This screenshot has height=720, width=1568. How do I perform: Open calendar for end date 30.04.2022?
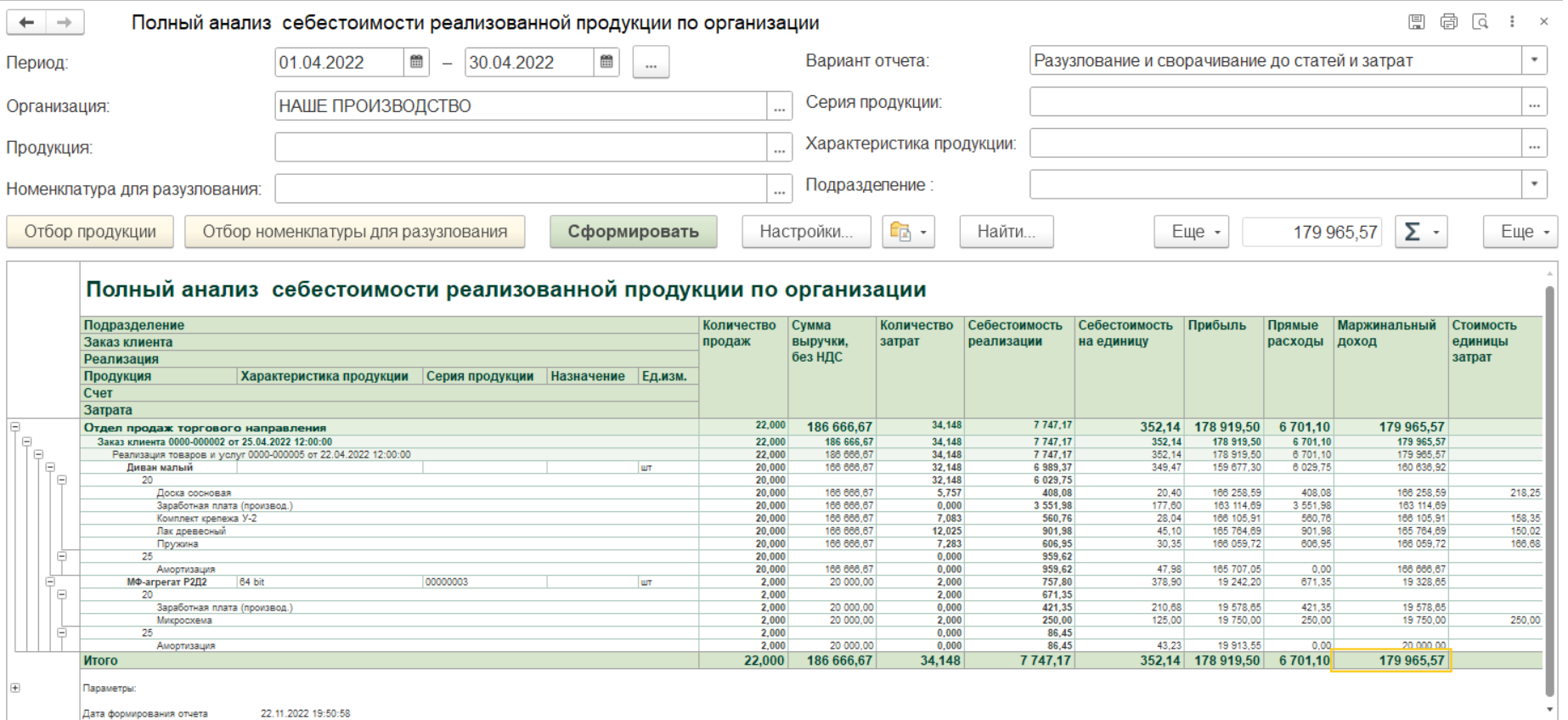(x=606, y=62)
